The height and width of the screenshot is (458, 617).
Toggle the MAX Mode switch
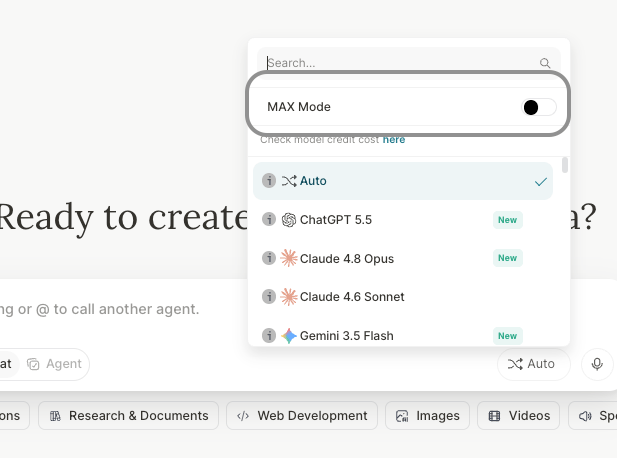[539, 107]
